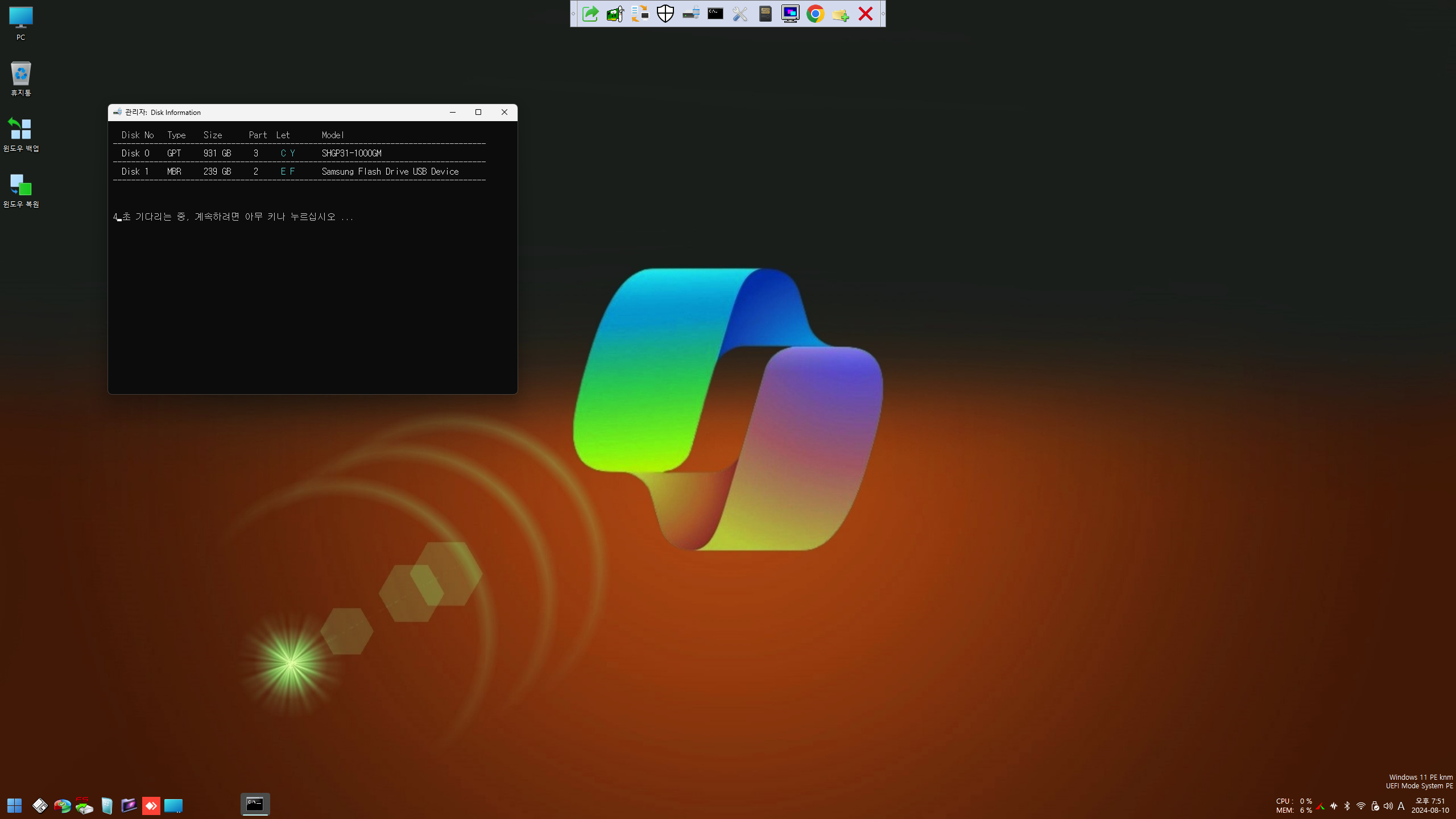This screenshot has height=819, width=1456.
Task: Launch the 윈도우 복원 desktop shortcut
Action: click(x=20, y=190)
